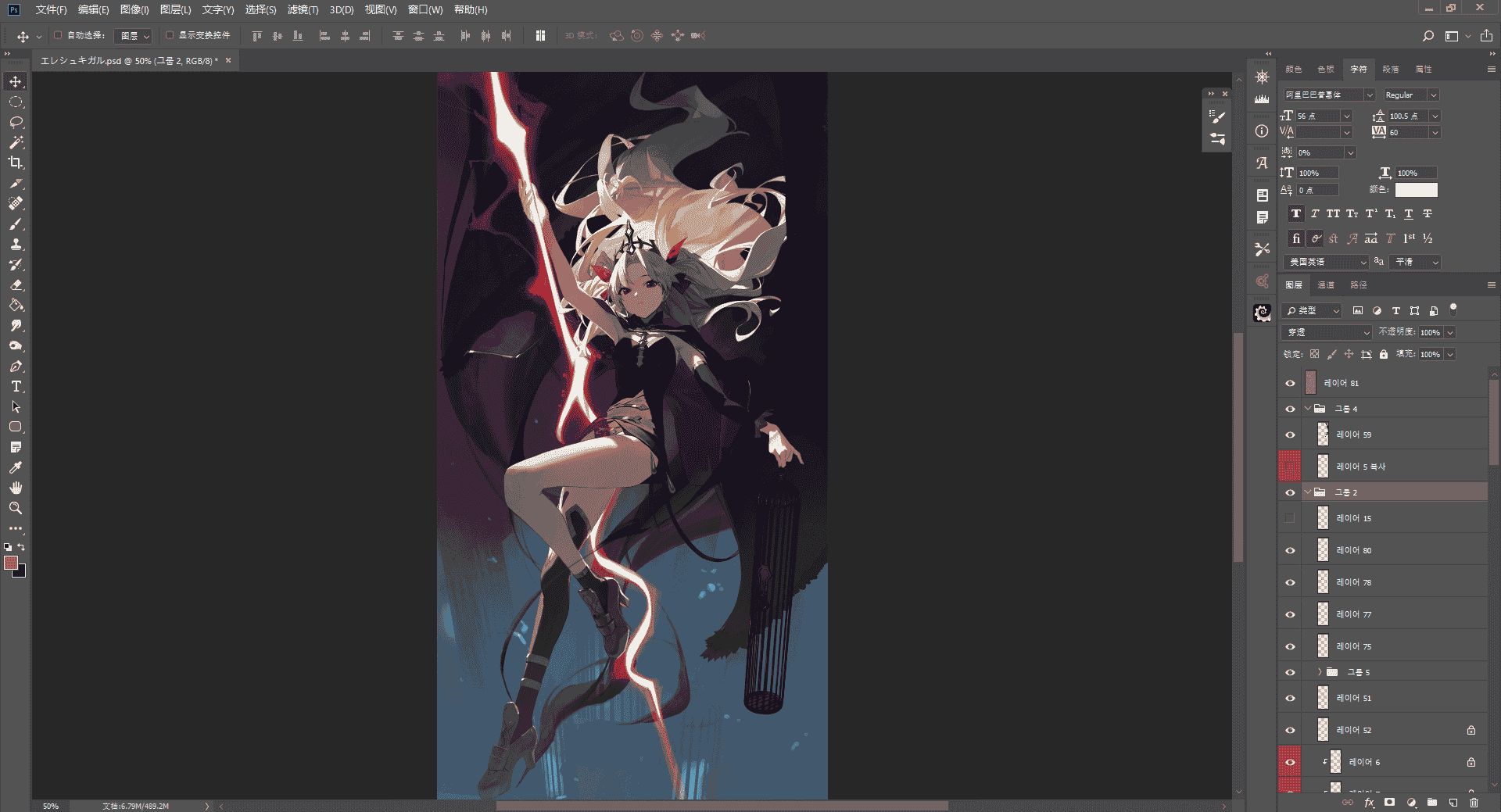The width and height of the screenshot is (1501, 812).
Task: Select the Brush tool
Action: point(16,224)
